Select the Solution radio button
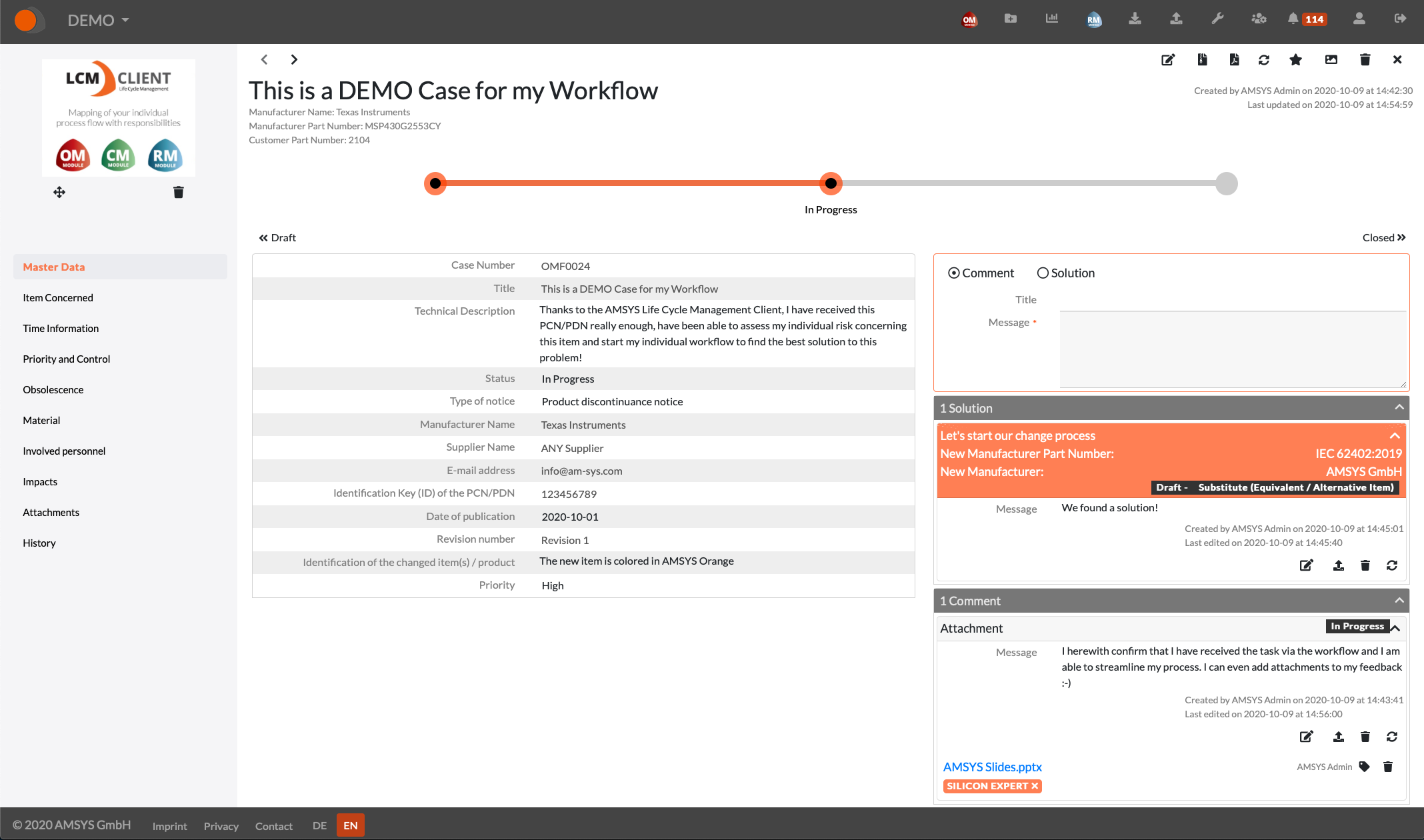The height and width of the screenshot is (840, 1424). [x=1043, y=273]
